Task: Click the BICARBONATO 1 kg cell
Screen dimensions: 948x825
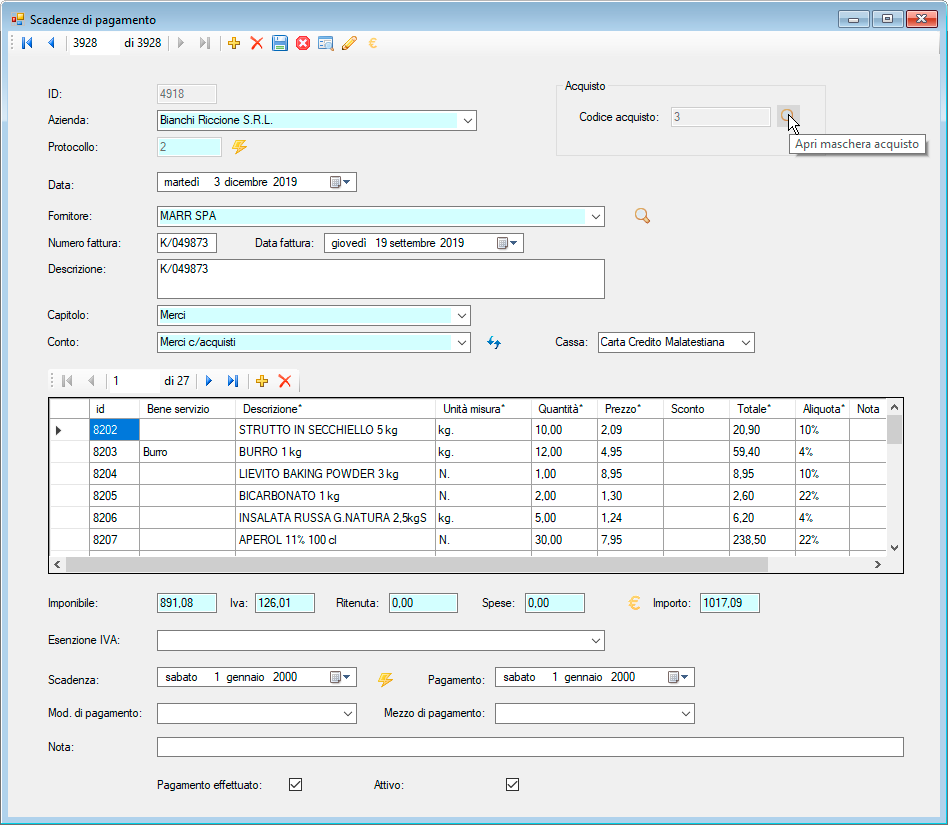Action: point(336,496)
